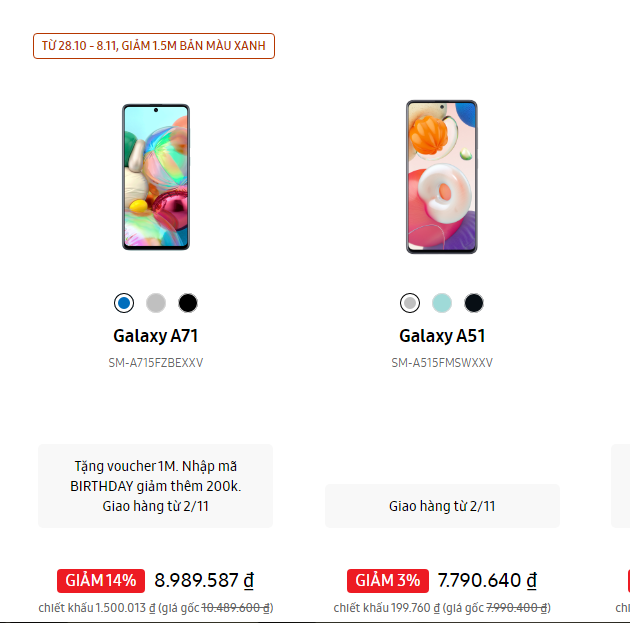Click the SM-A715FZBEXXV model code
Image resolution: width=630 pixels, height=630 pixels.
[x=155, y=363]
